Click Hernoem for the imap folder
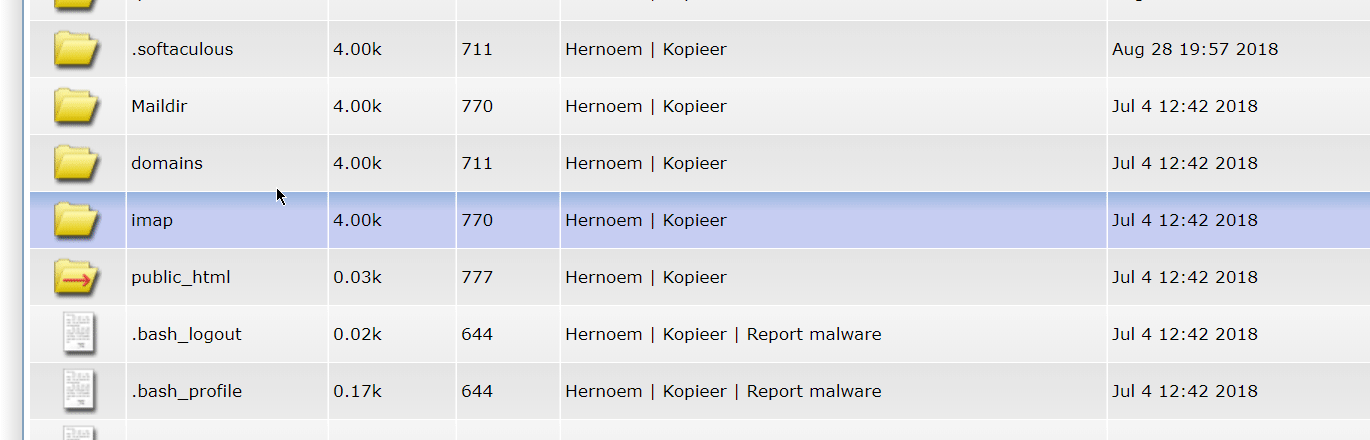 tap(603, 220)
